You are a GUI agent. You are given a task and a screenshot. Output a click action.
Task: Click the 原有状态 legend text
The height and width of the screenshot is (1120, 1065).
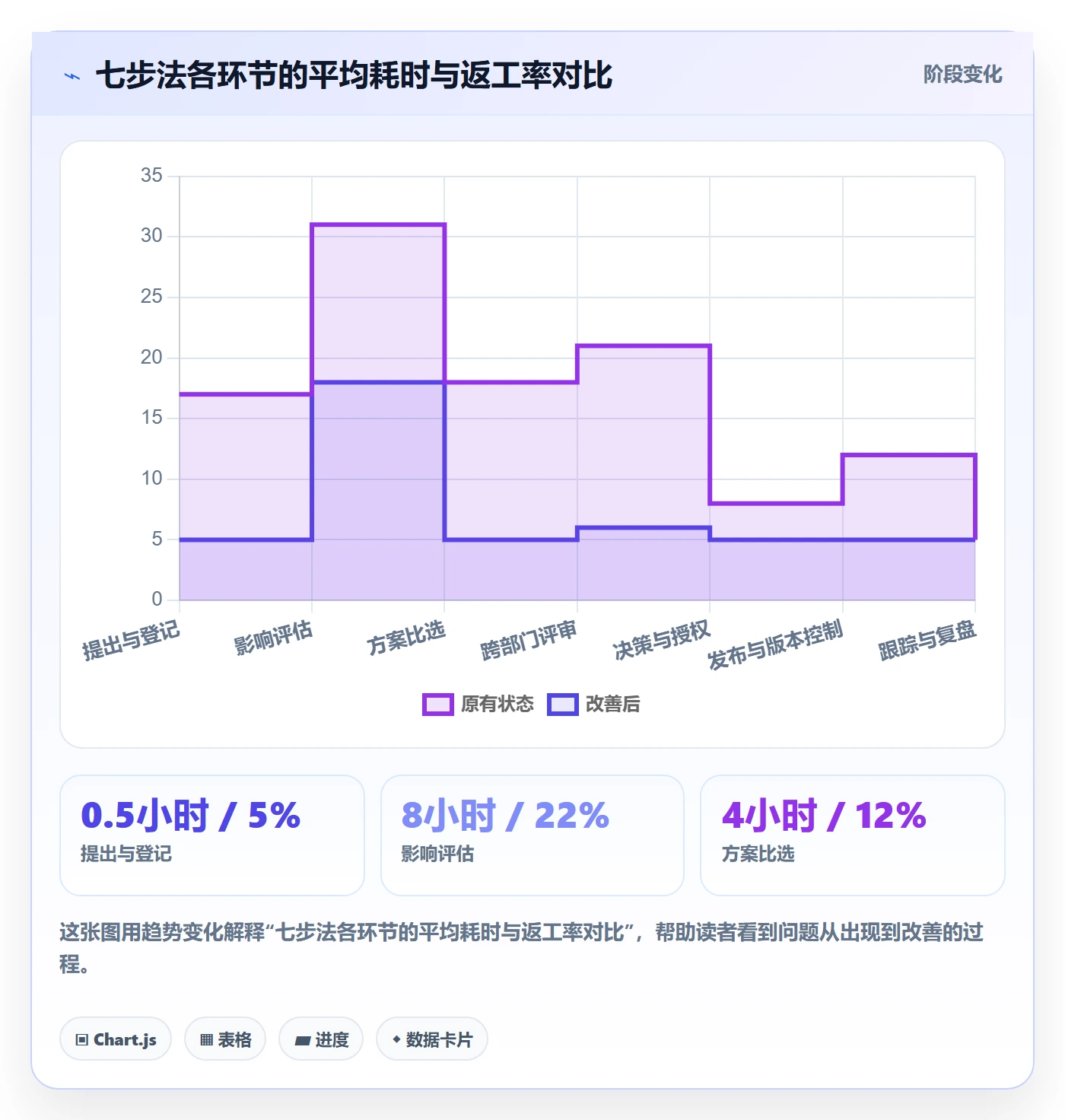[x=498, y=705]
